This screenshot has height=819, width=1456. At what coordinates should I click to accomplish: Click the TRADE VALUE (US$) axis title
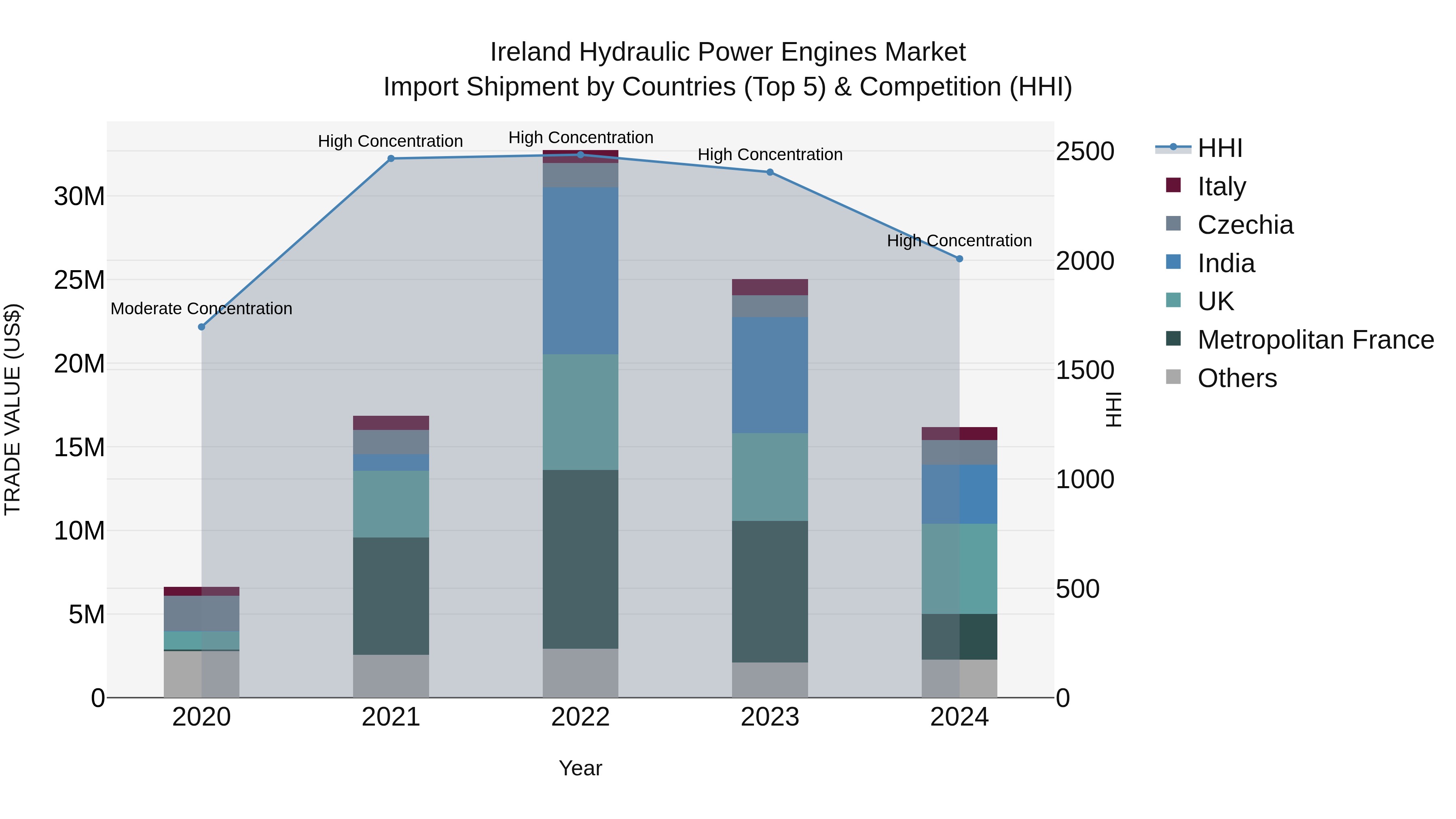click(x=13, y=410)
